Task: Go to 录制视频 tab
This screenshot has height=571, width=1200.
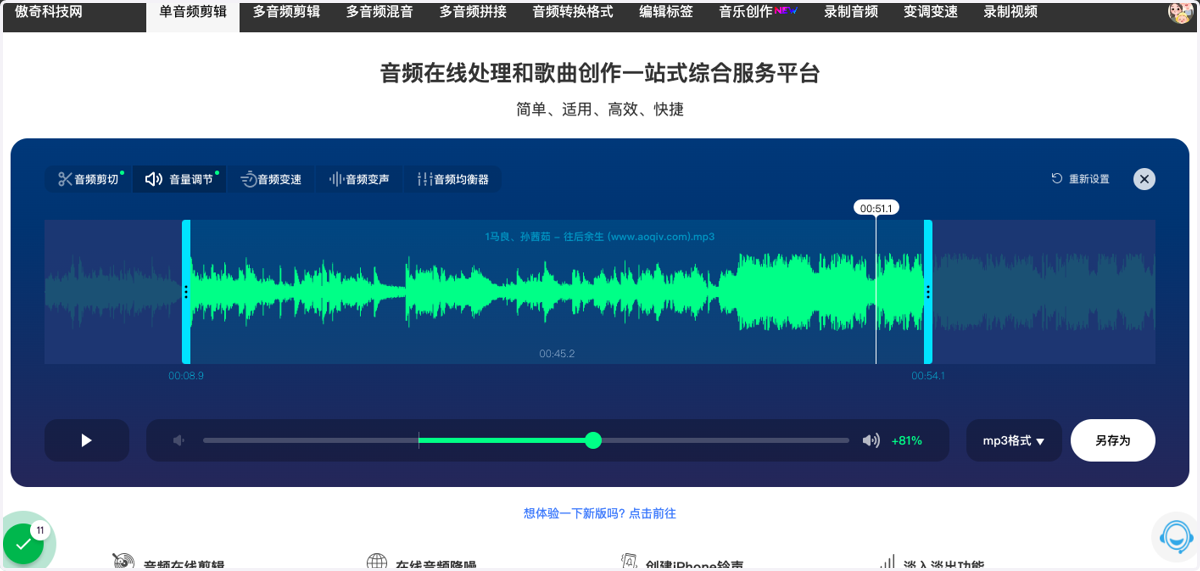Action: [1010, 12]
